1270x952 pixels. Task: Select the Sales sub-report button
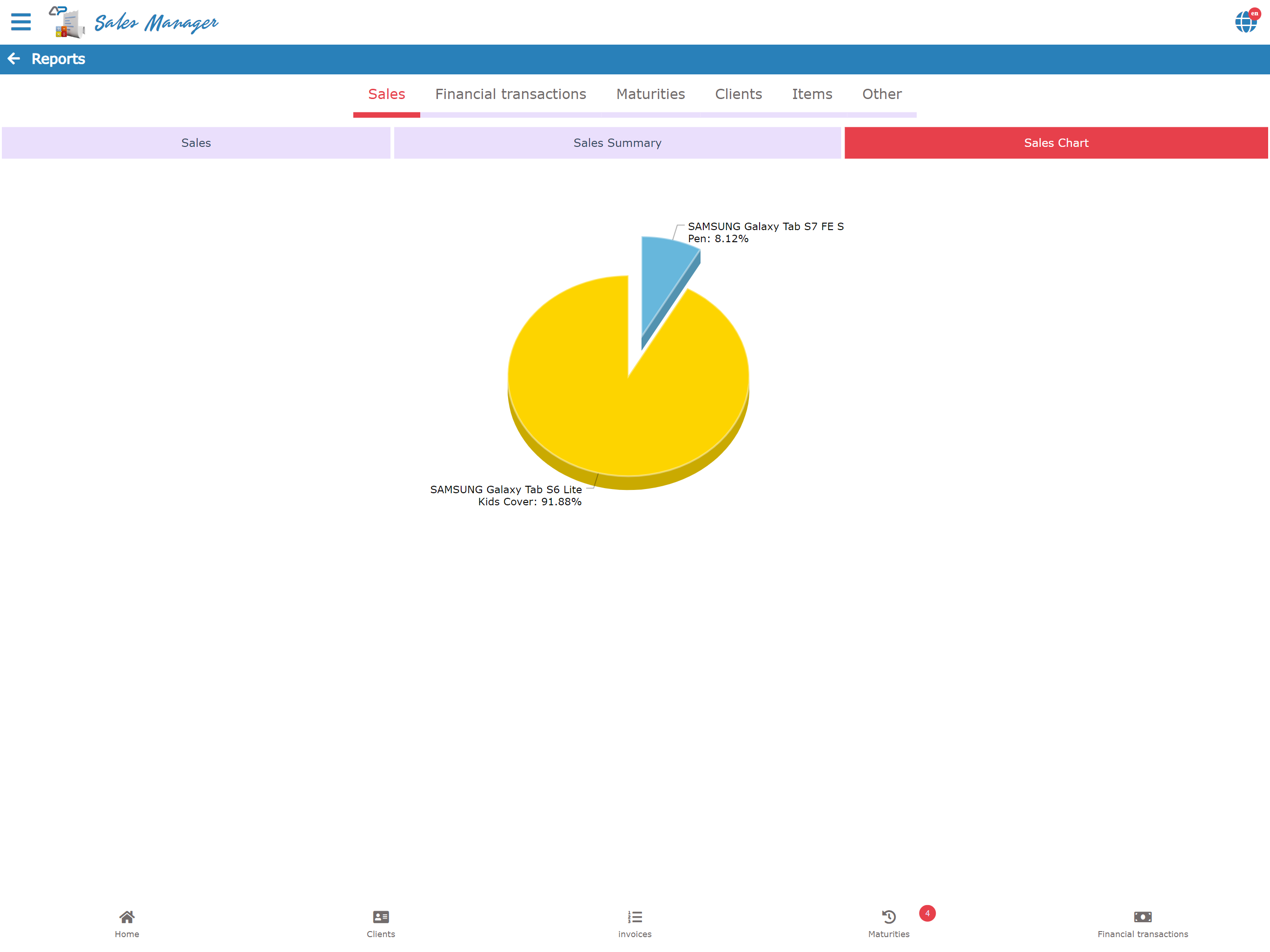pos(196,142)
